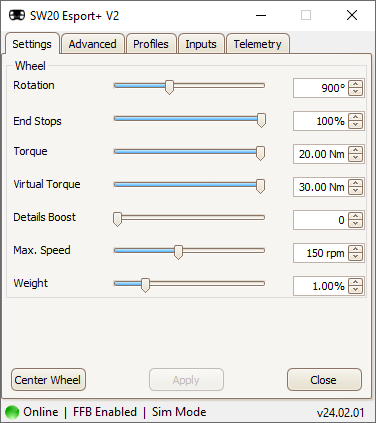Click the FFB Enabled status text
Viewport: 376px width, 423px height.
105,412
